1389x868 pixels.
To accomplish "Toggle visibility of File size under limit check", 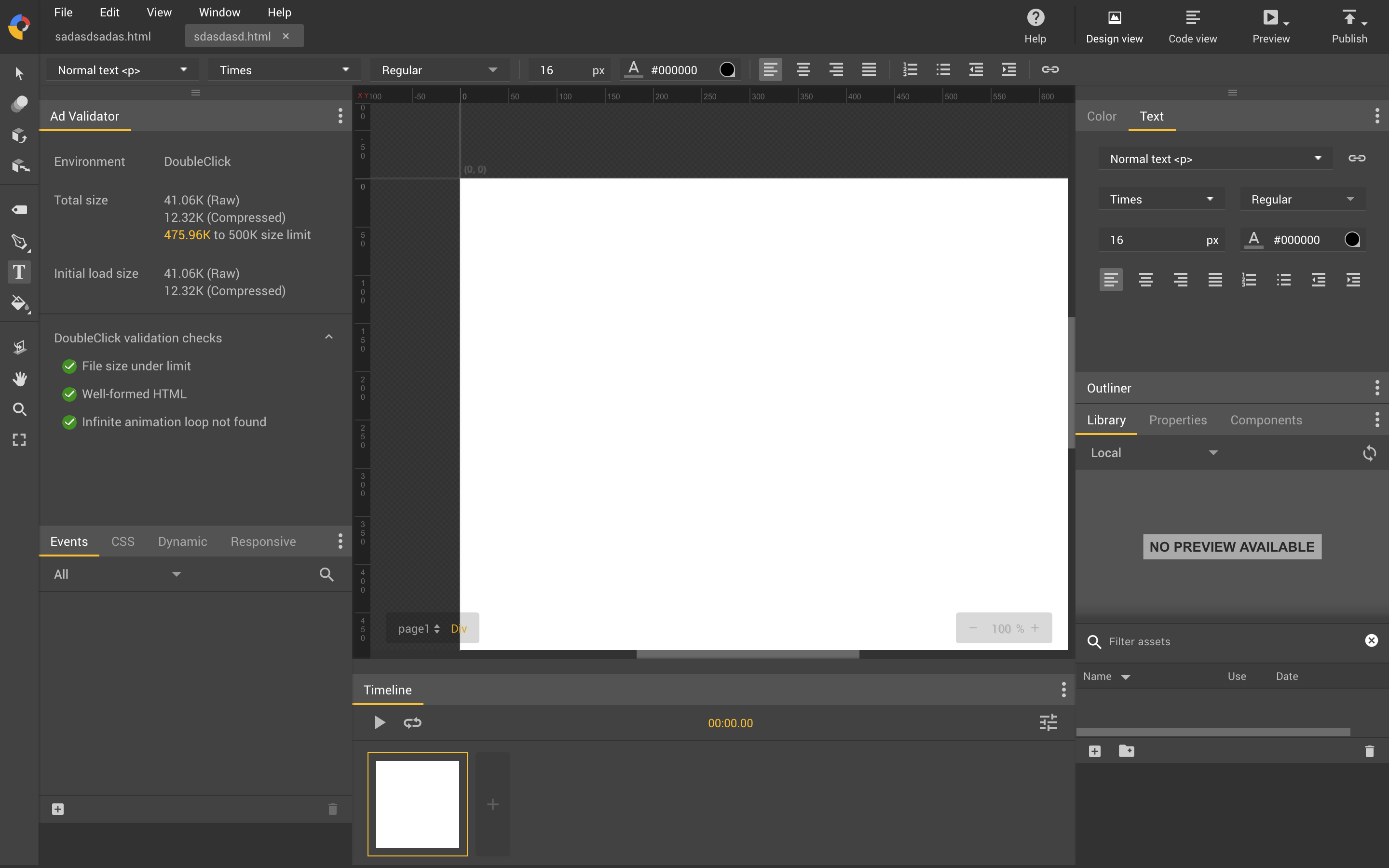I will click(69, 365).
